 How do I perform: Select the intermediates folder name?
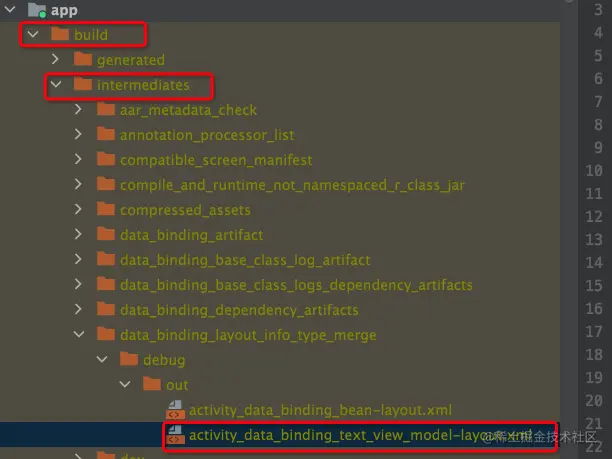(x=143, y=85)
